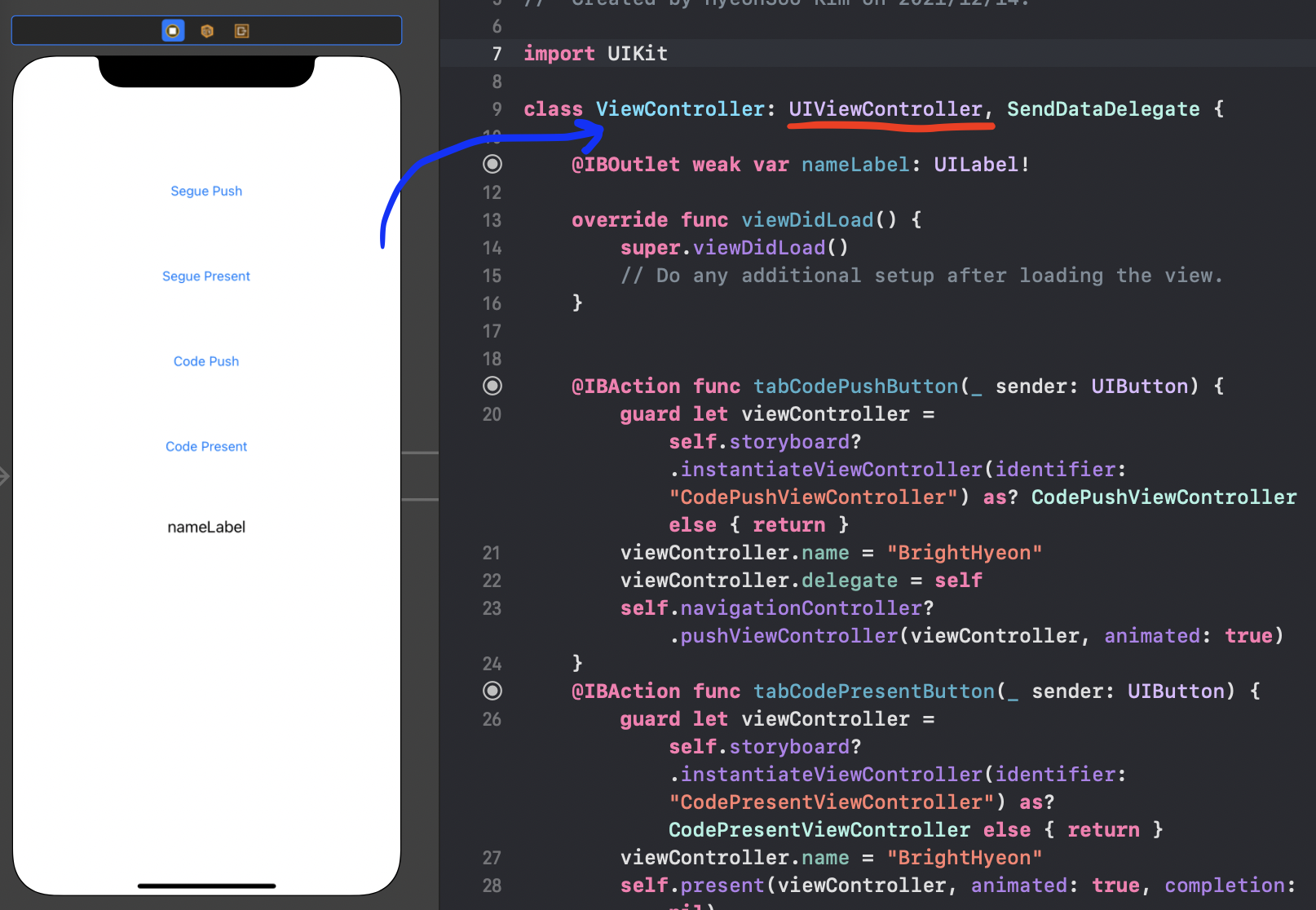Tap the Code Push button in preview
This screenshot has width=1316, height=910.
point(205,361)
